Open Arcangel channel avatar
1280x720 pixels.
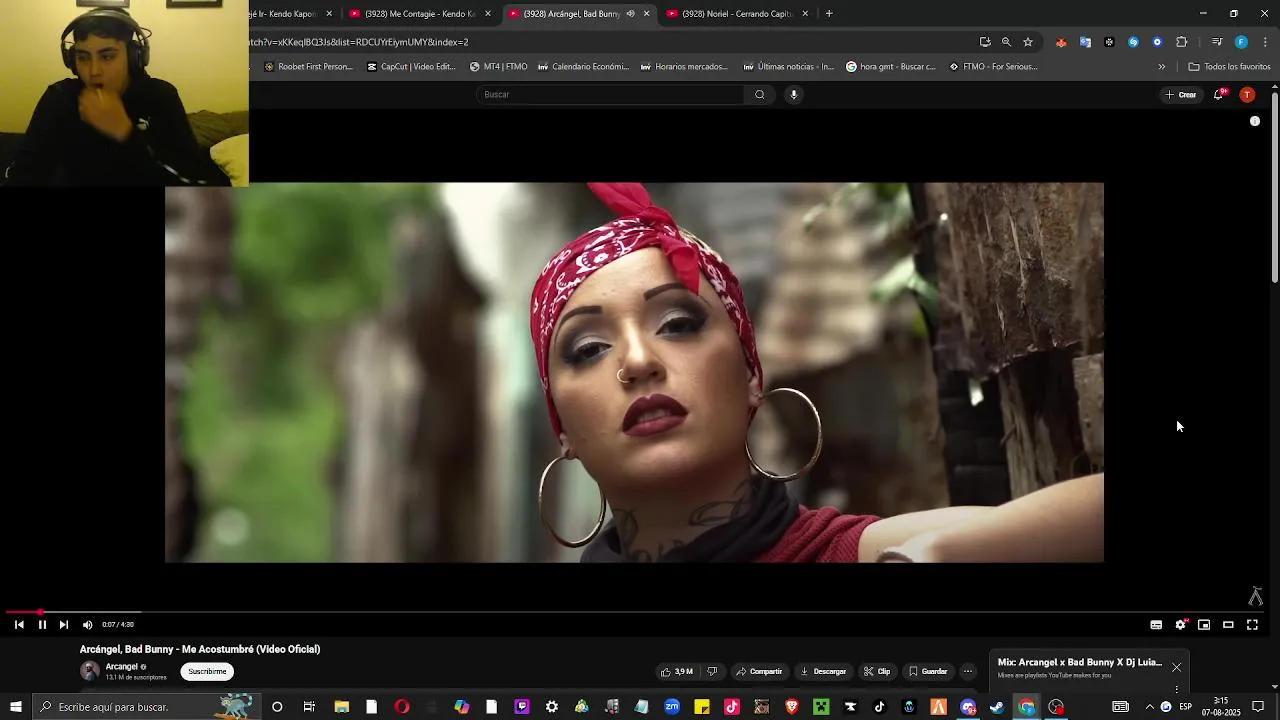pos(90,671)
